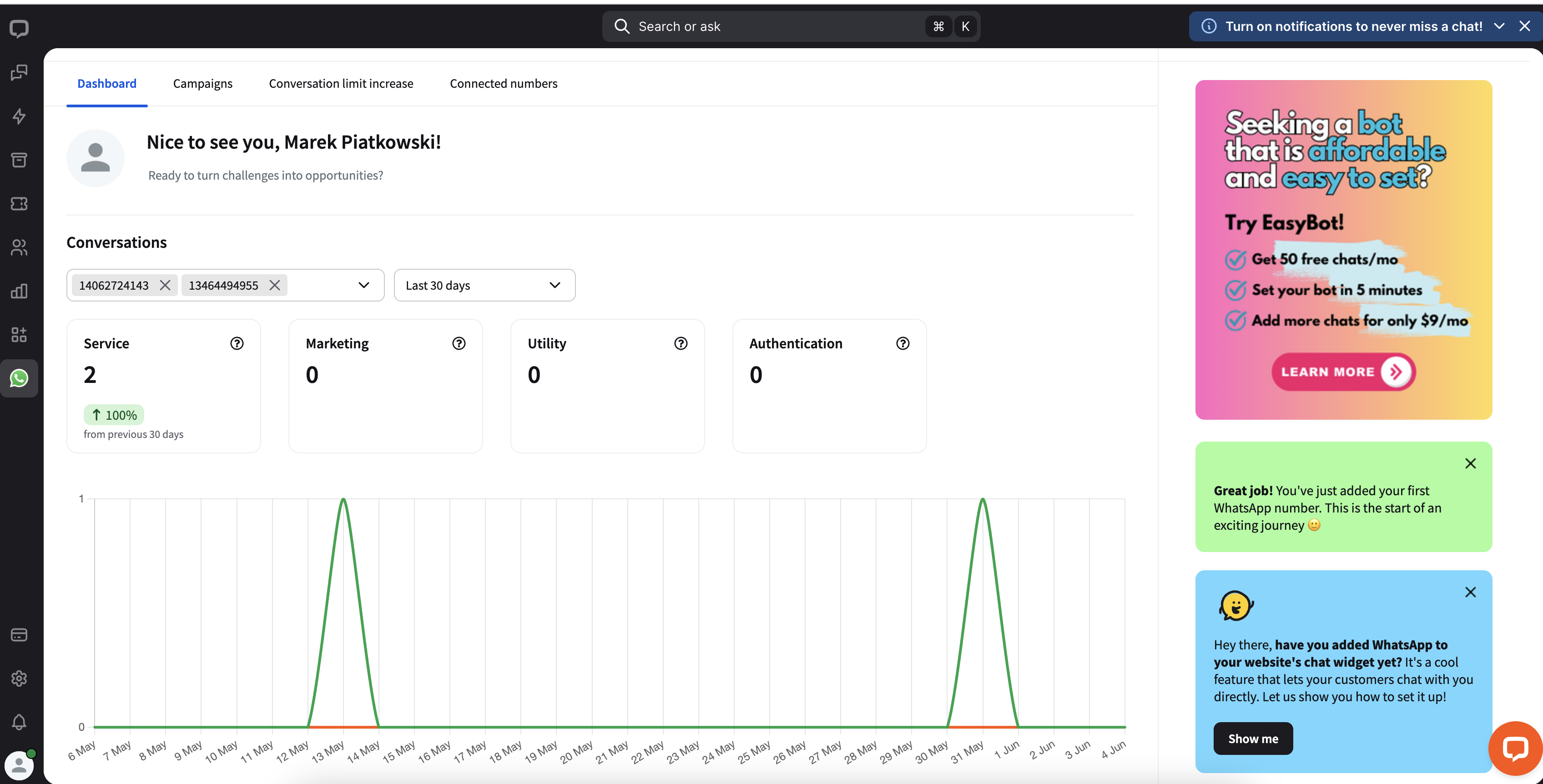
Task: Open the profile avatar with green status
Action: (x=20, y=764)
